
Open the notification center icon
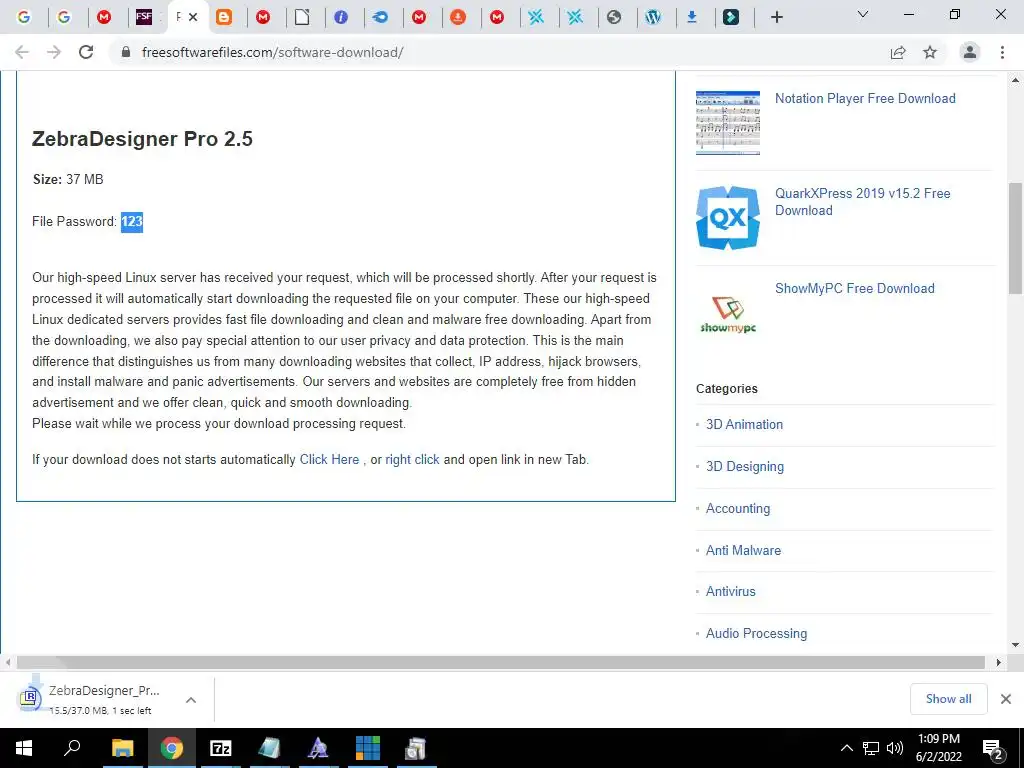993,748
